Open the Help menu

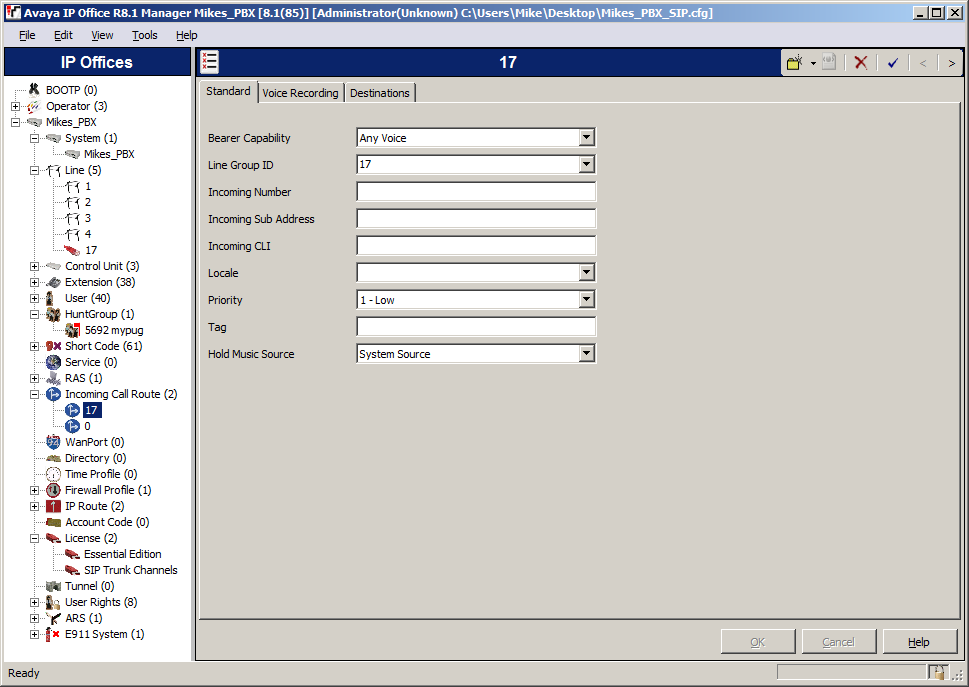click(x=187, y=35)
